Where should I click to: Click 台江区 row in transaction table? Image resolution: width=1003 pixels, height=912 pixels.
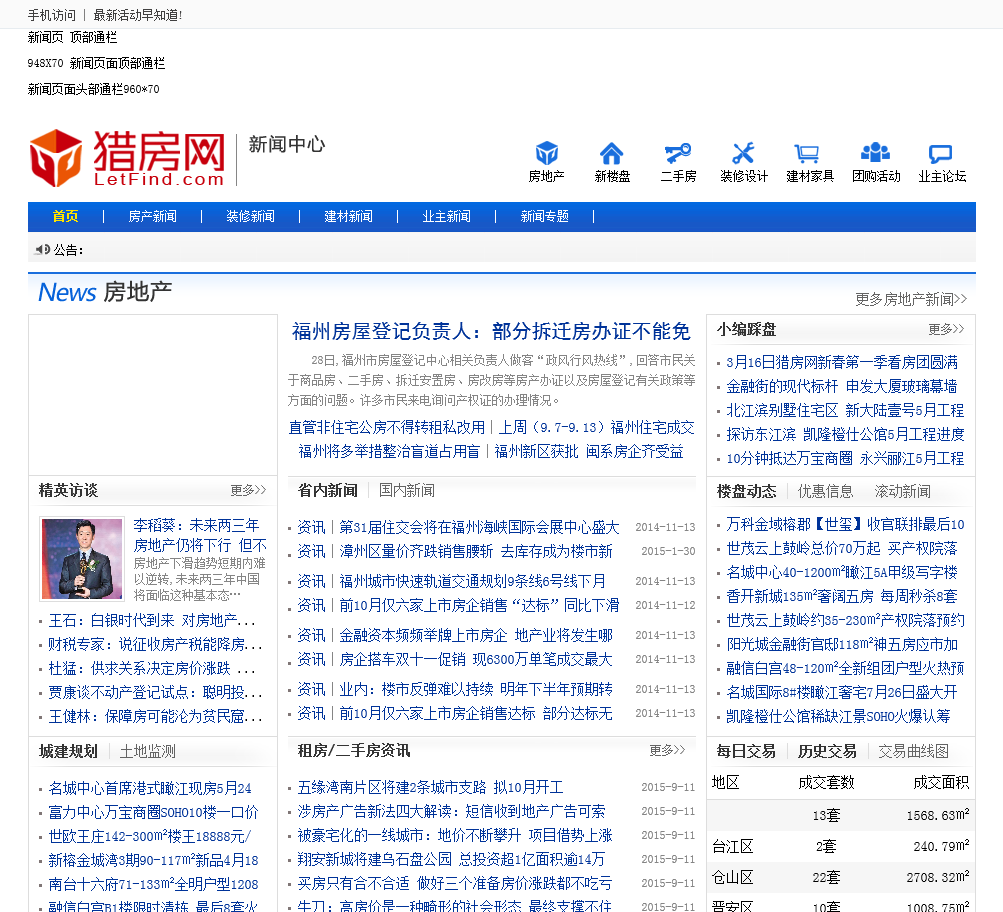point(841,847)
